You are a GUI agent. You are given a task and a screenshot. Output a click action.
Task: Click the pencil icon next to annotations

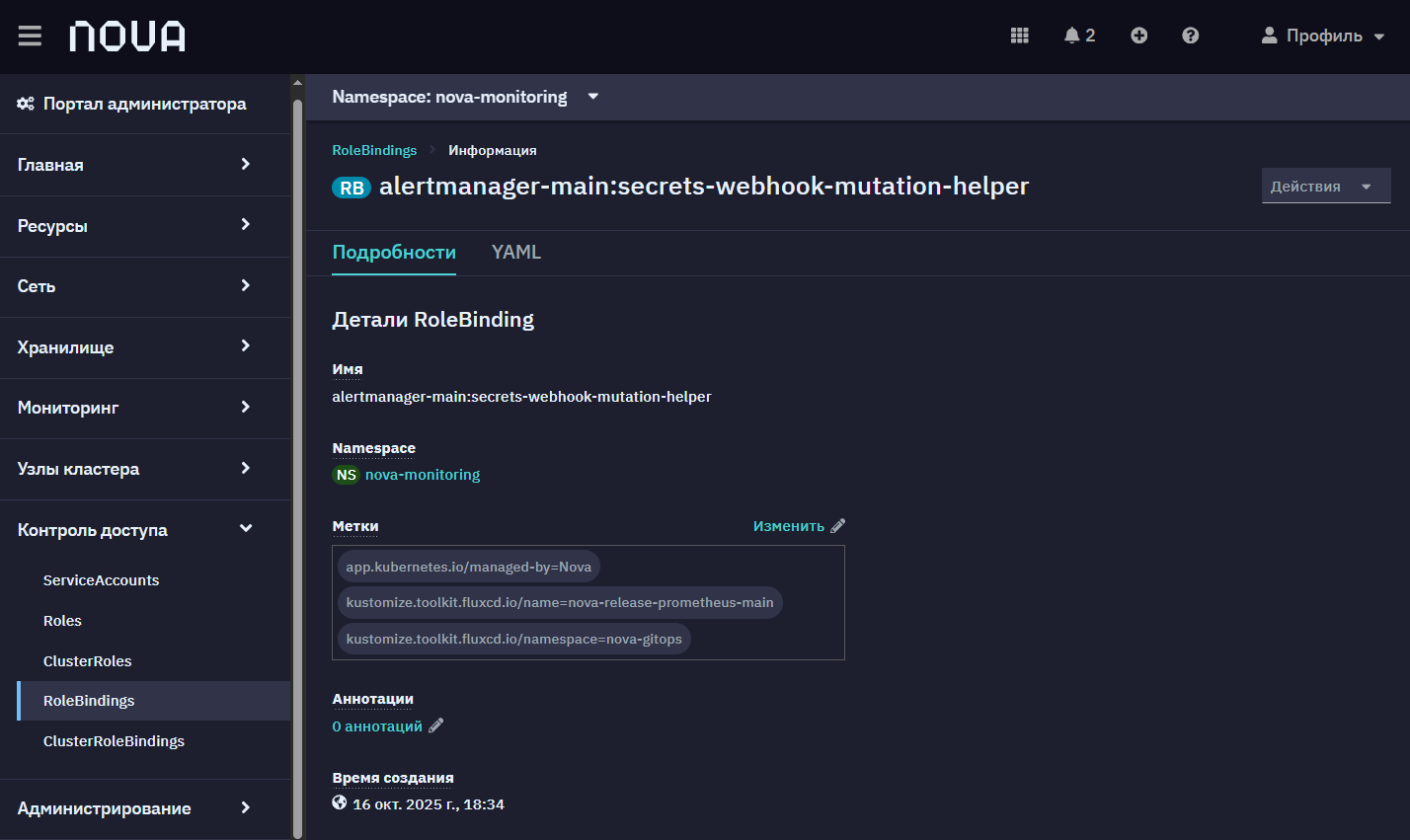[x=435, y=725]
